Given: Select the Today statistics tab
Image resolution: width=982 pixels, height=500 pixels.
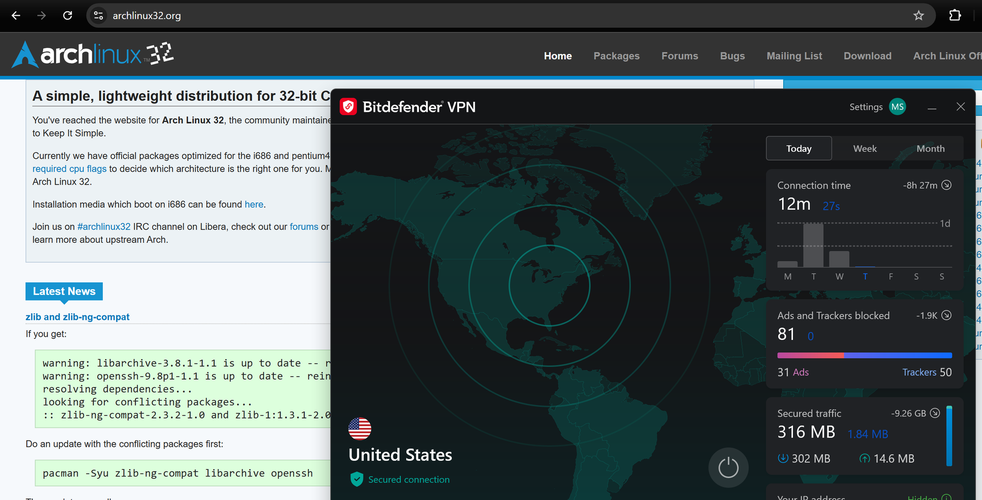Looking at the screenshot, I should 799,148.
